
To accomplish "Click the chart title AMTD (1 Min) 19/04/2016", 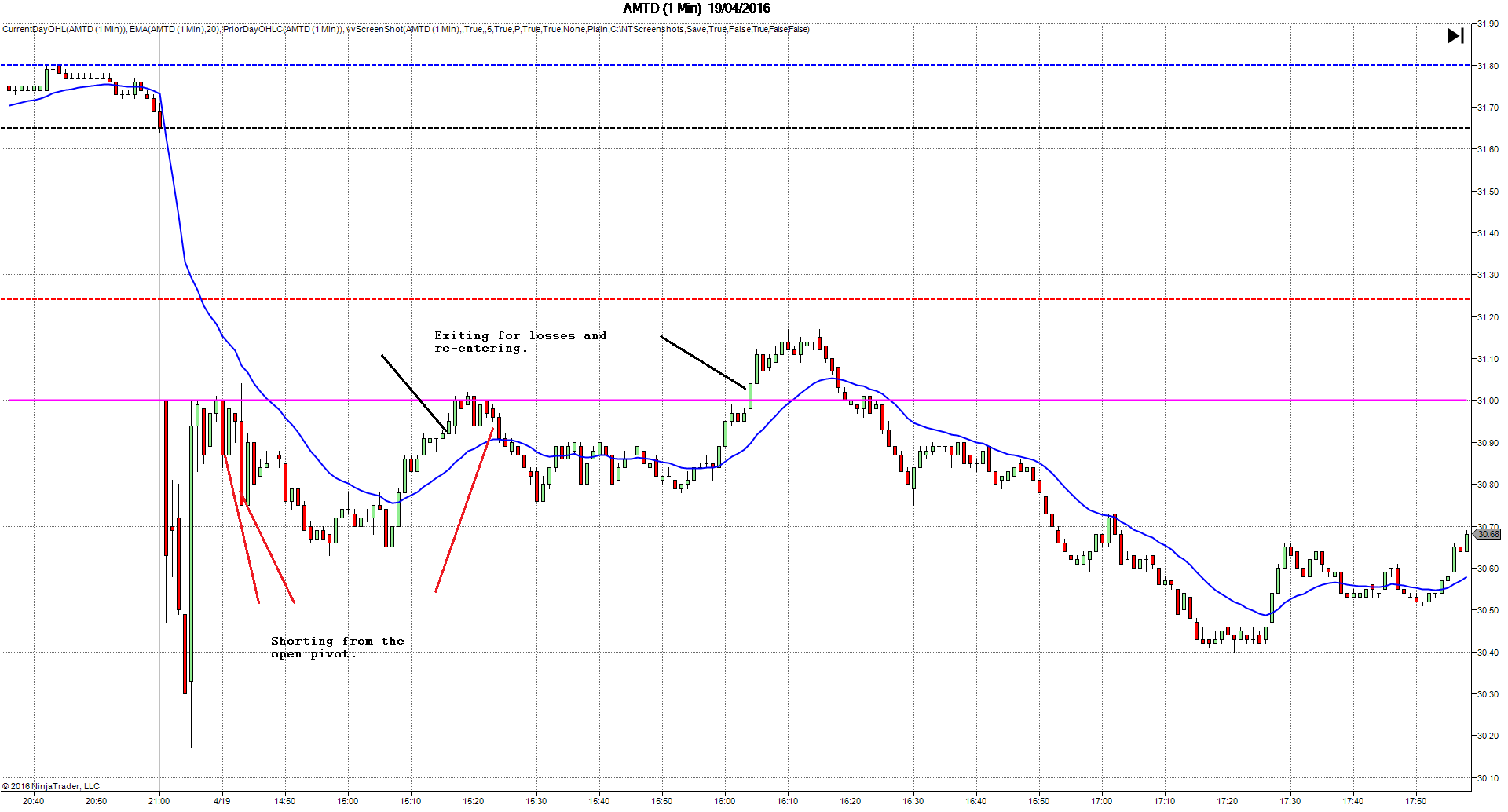I will point(697,9).
